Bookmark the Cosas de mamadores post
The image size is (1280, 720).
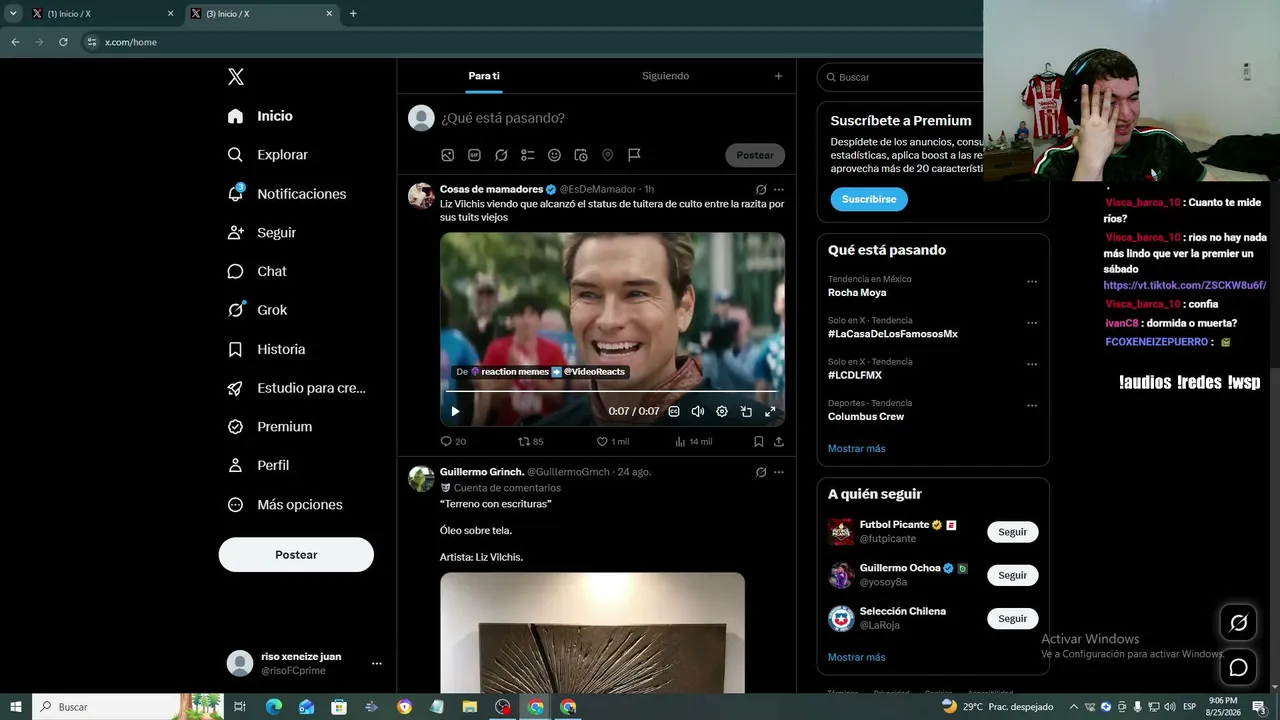point(759,441)
